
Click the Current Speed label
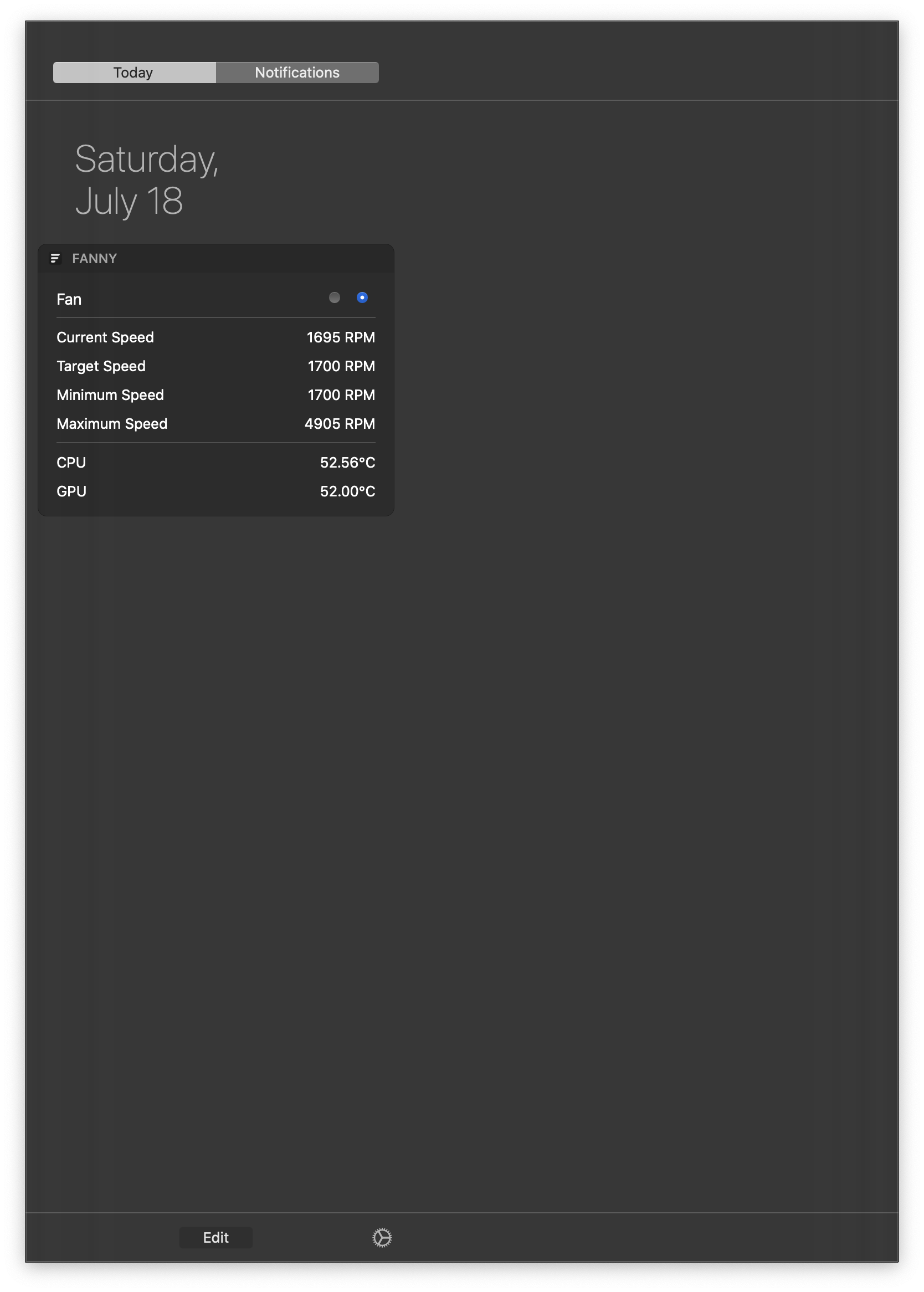click(x=105, y=337)
